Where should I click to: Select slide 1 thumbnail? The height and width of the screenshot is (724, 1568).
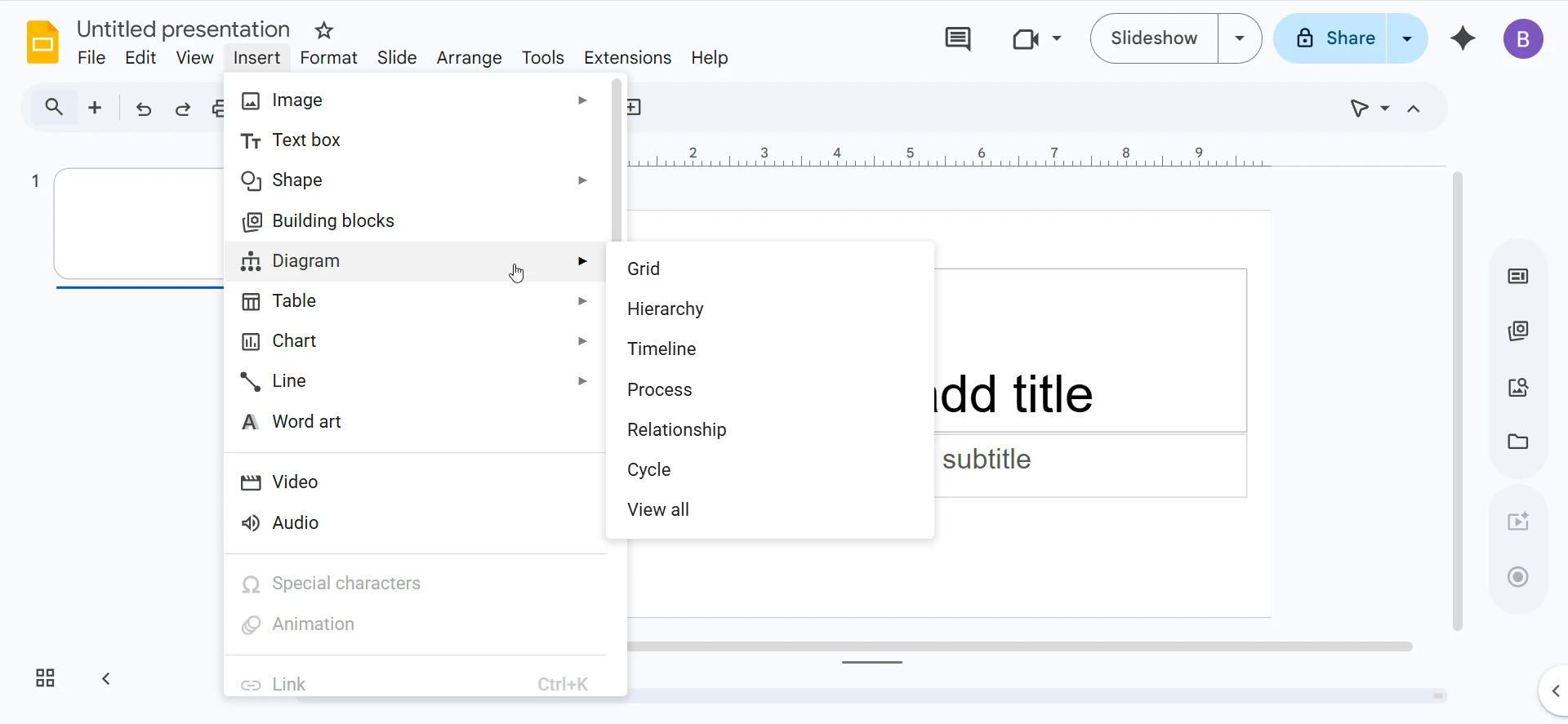(x=139, y=224)
